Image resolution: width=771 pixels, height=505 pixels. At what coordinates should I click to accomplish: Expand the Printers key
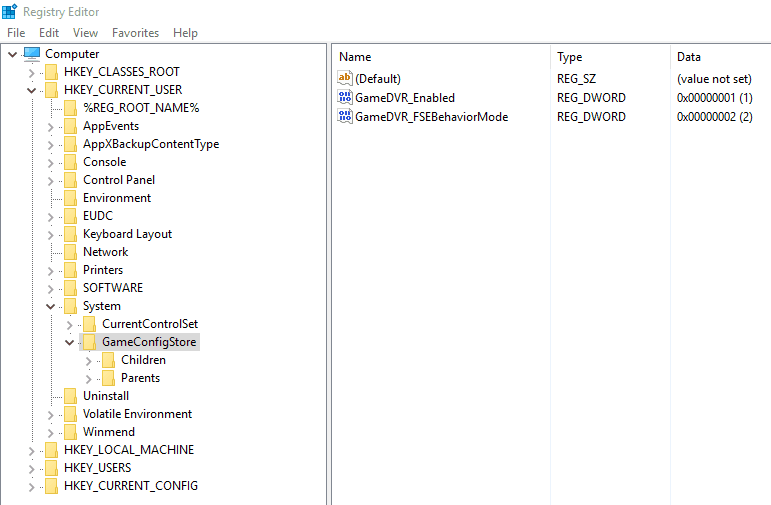pyautogui.click(x=51, y=271)
